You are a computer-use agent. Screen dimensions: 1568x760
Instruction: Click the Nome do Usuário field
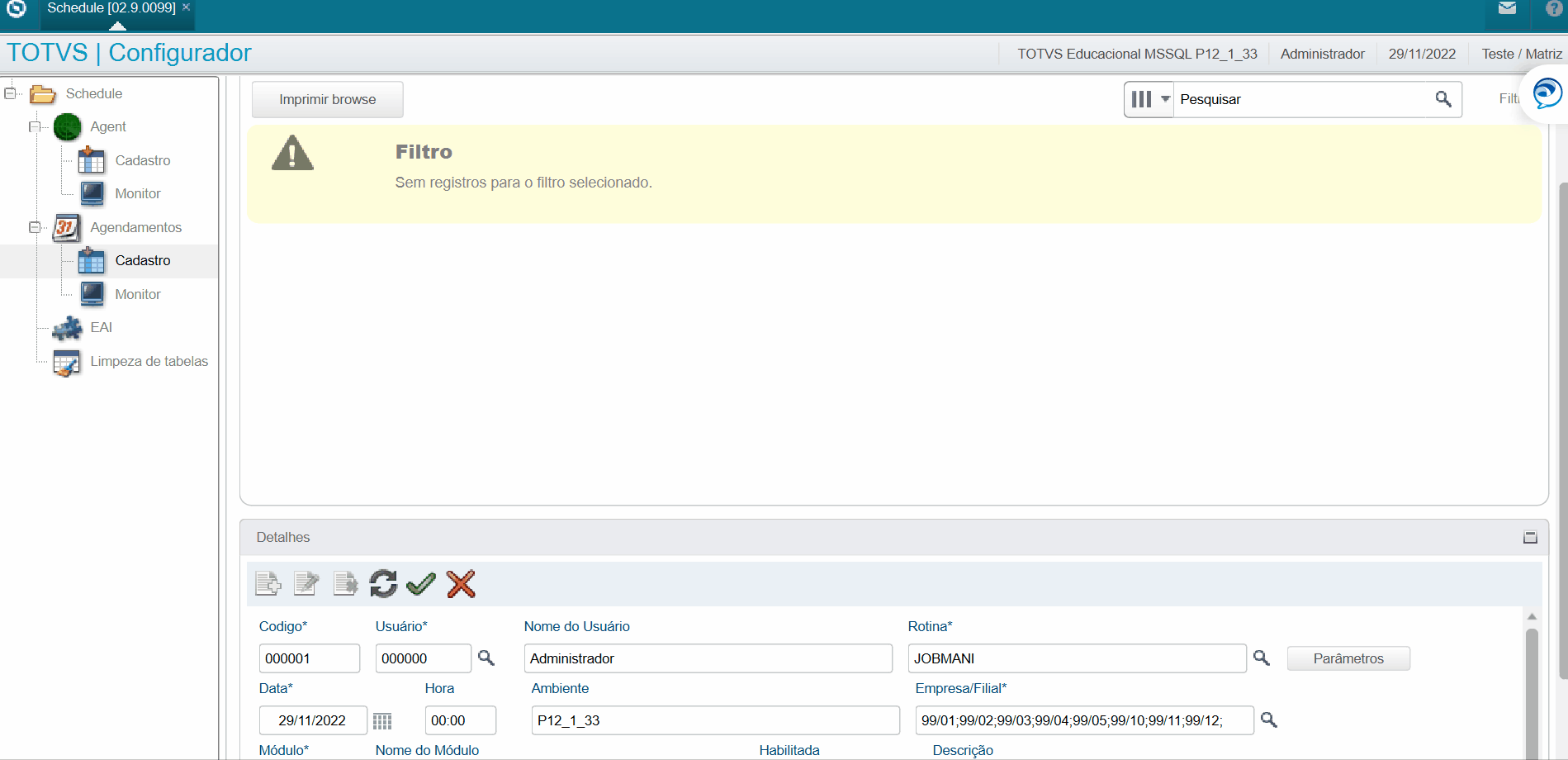pos(708,658)
